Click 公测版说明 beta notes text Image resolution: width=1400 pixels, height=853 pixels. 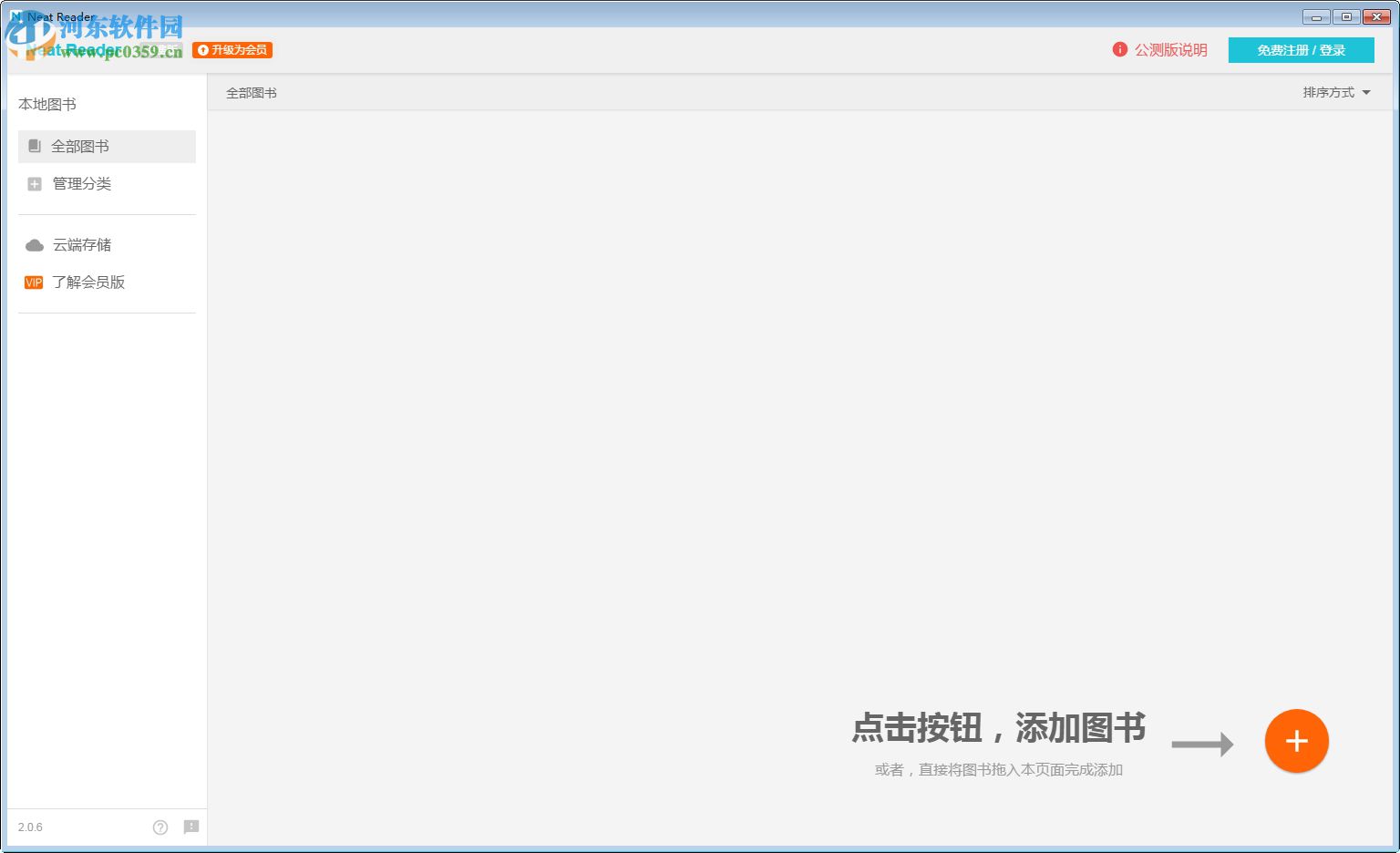click(1170, 50)
